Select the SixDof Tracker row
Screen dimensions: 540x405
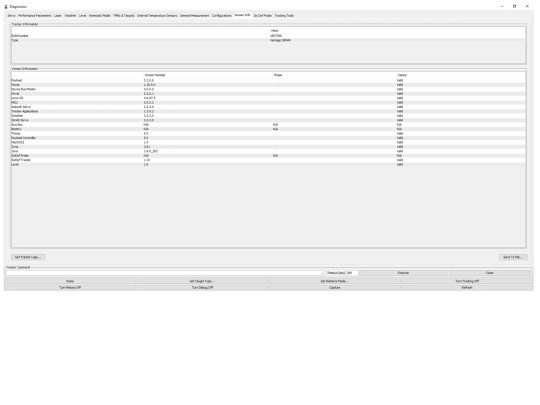268,160
